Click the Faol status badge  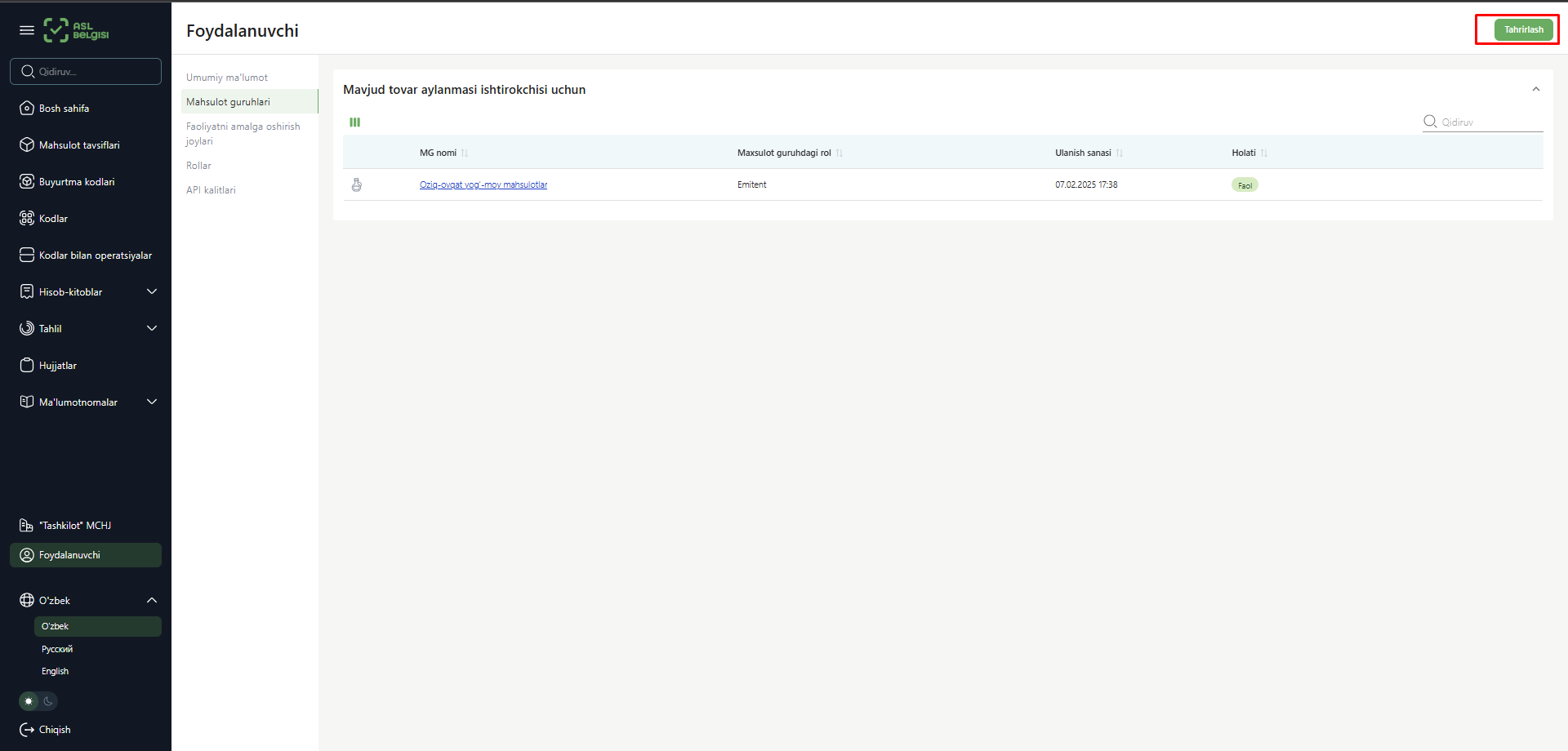pos(1245,185)
